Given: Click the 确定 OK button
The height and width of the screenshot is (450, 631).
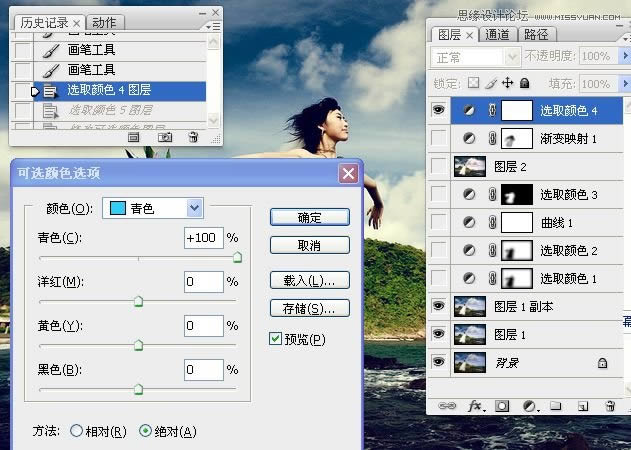Looking at the screenshot, I should [309, 217].
